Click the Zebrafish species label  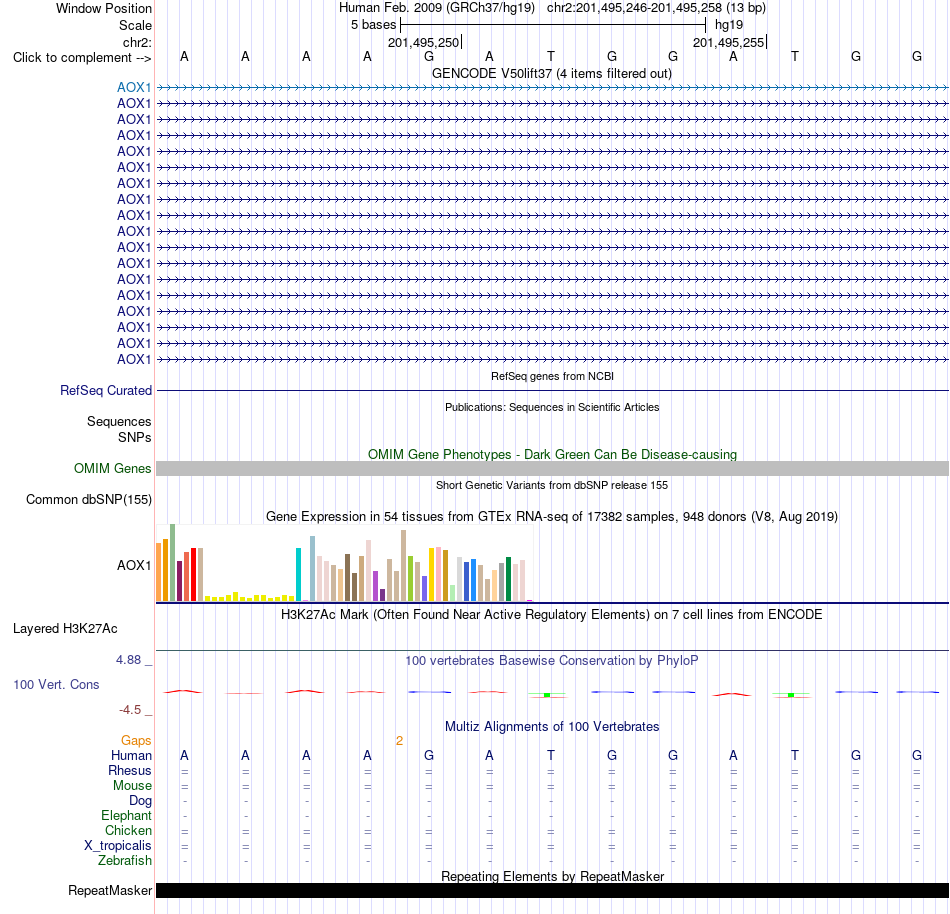click(x=125, y=860)
